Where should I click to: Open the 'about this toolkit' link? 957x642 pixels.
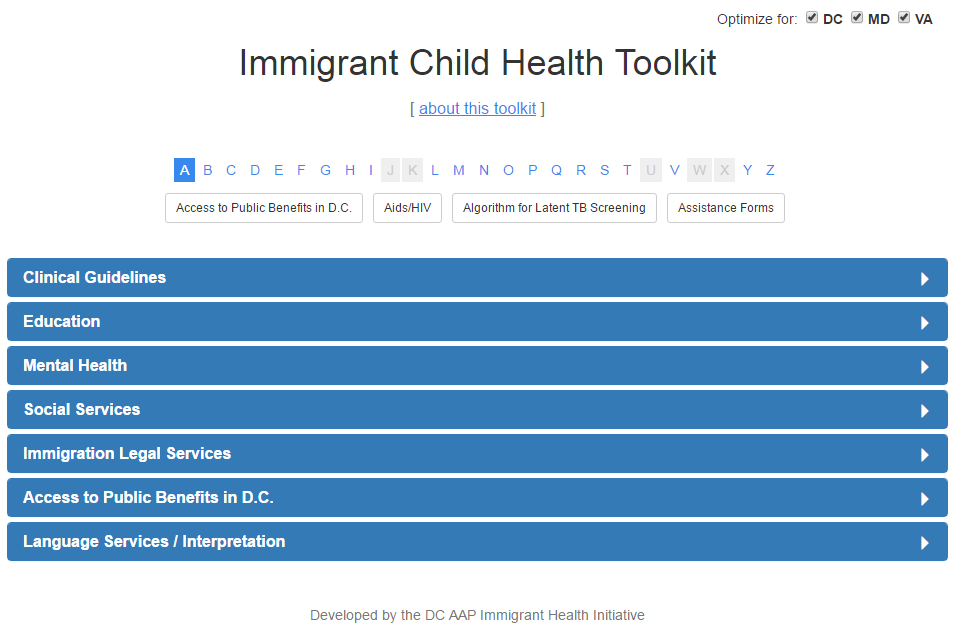(x=477, y=109)
